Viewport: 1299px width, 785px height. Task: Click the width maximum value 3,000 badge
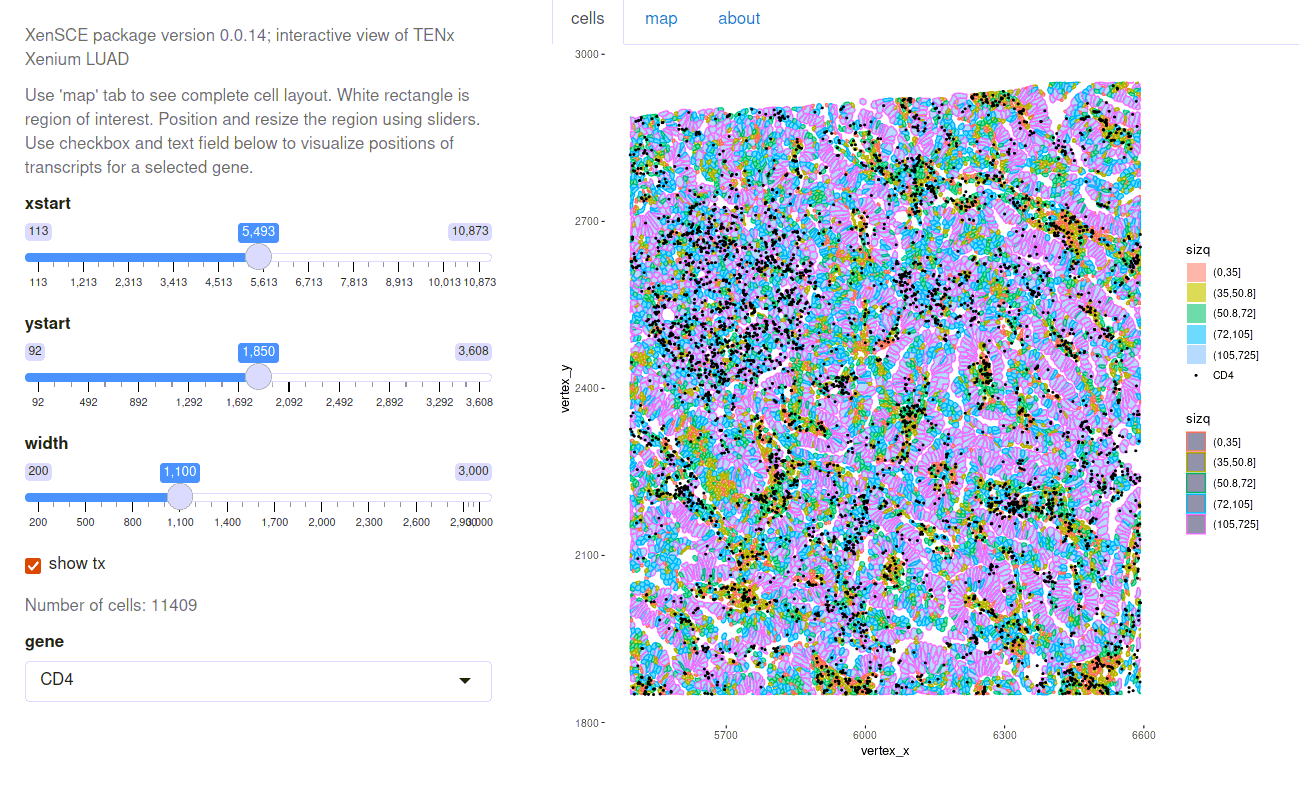point(473,471)
